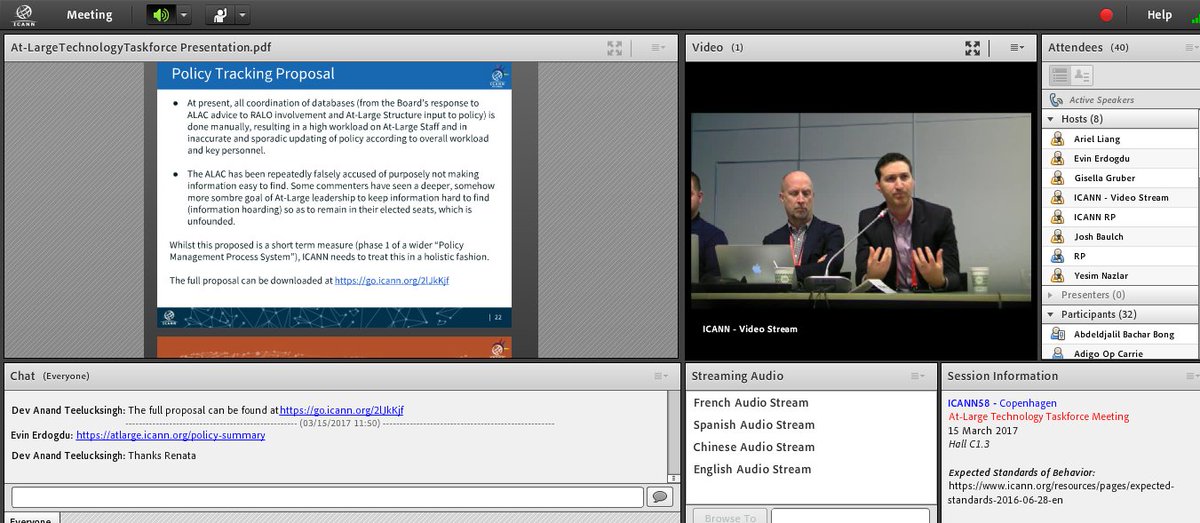1200x523 pixels.
Task: Click the Hall C1.3 location text
Action: (968, 443)
